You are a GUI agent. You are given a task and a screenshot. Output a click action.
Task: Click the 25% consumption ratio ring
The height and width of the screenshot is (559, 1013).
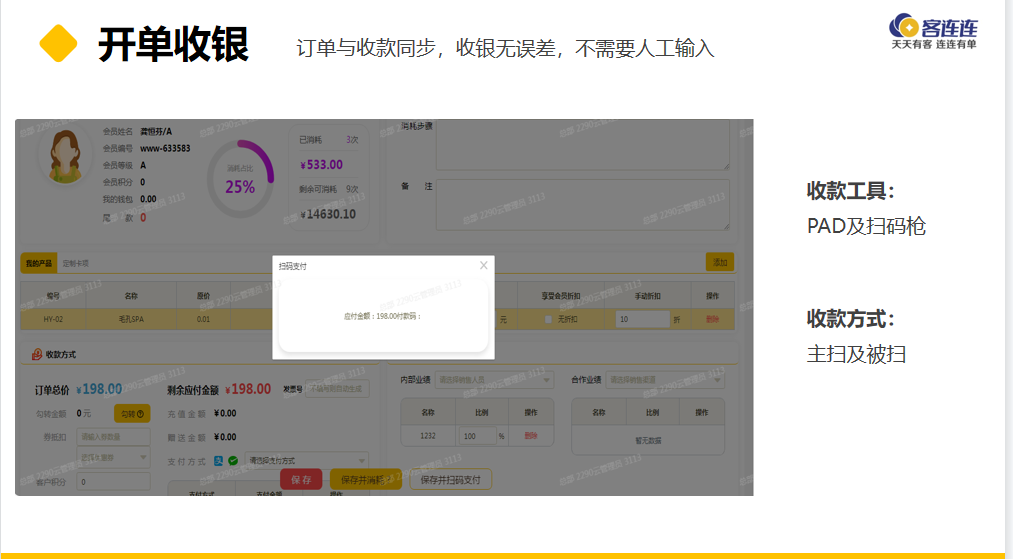[240, 179]
